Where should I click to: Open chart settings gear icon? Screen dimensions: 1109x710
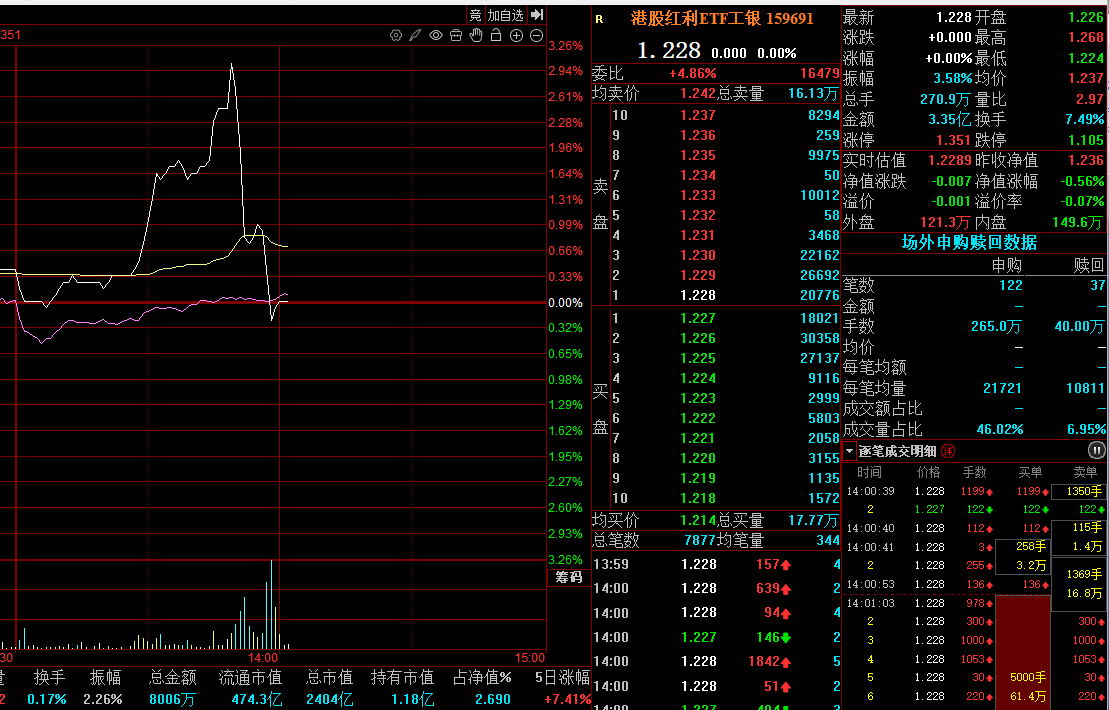[x=396, y=35]
